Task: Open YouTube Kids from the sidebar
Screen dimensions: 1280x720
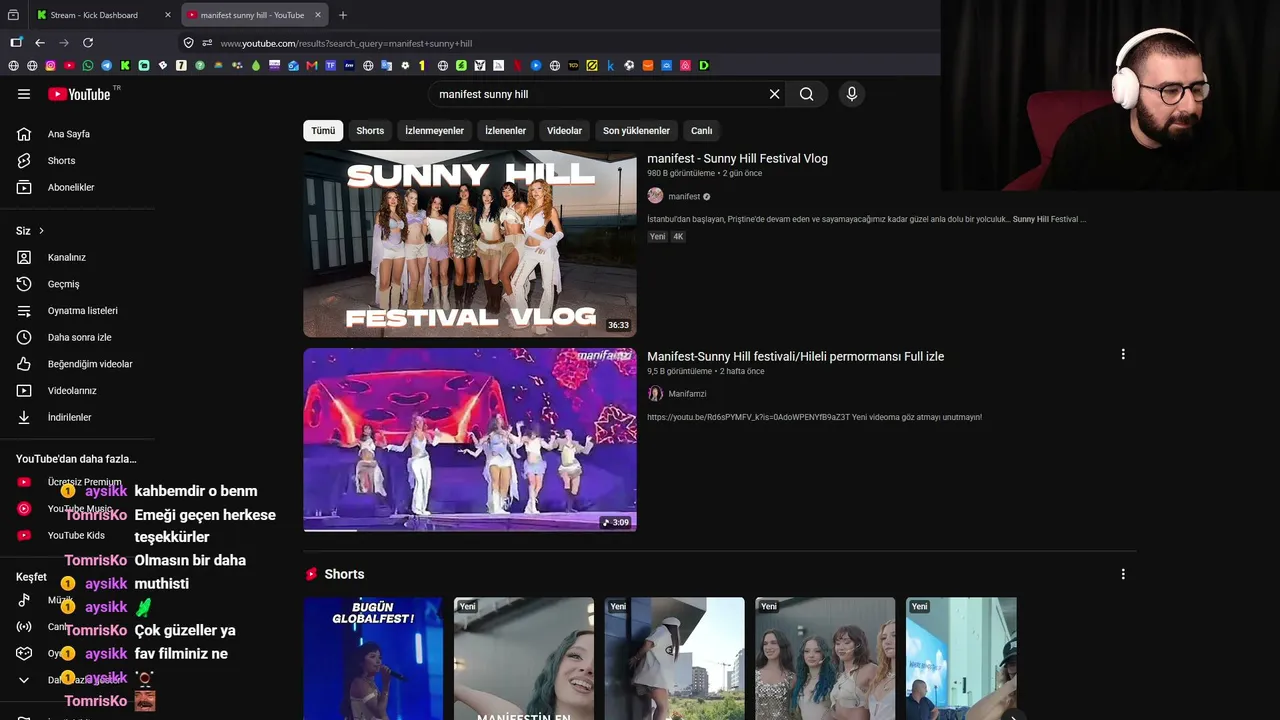Action: coord(77,535)
